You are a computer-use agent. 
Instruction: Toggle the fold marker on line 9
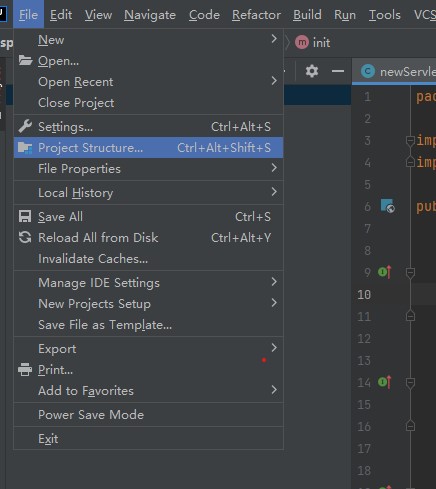410,273
